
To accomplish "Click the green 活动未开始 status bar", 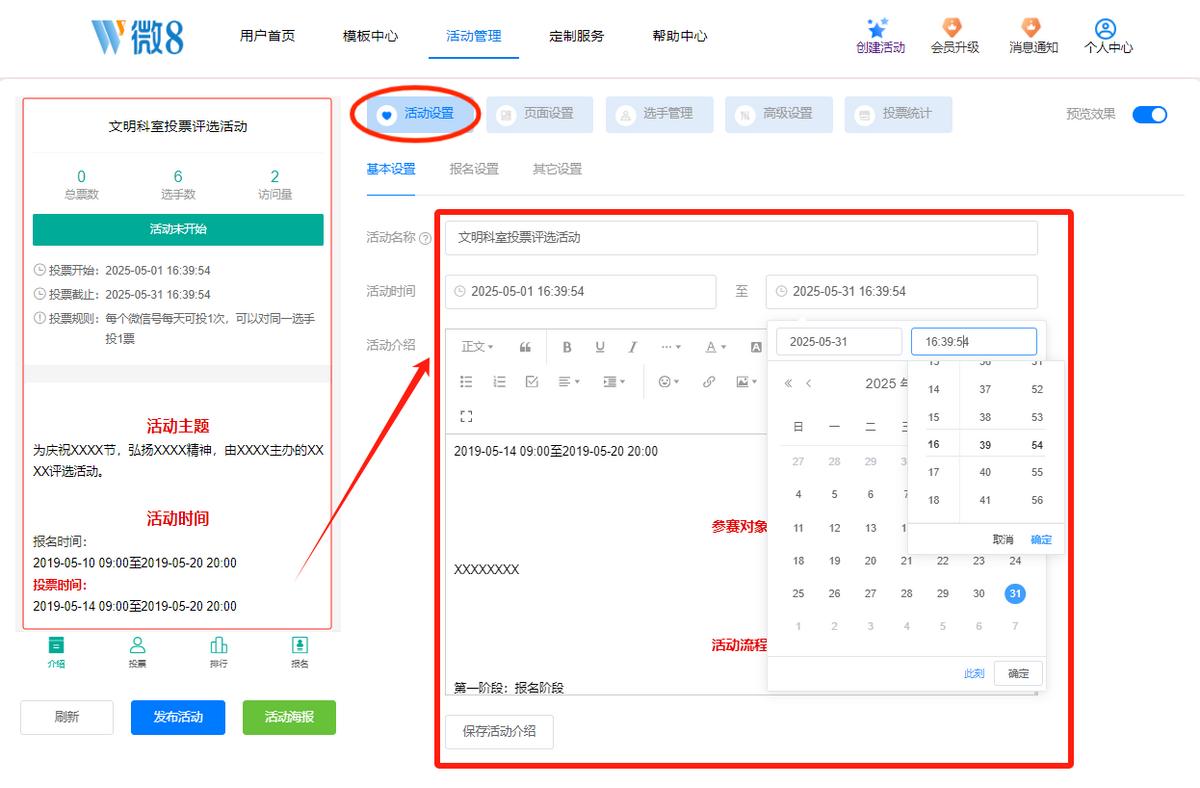I will point(178,229).
